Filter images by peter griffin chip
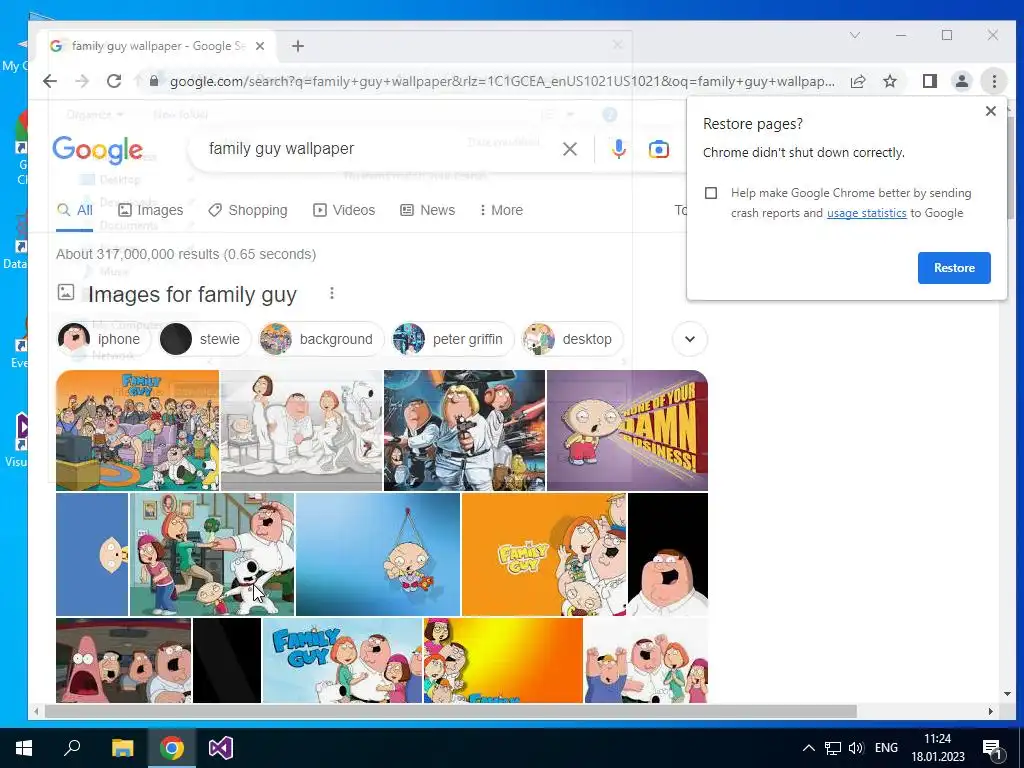 453,339
